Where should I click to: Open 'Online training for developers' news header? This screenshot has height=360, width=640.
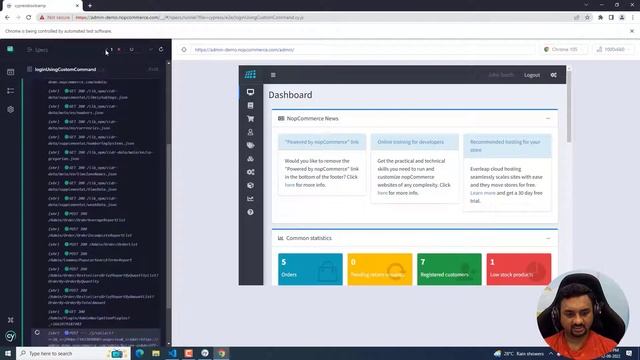pos(410,142)
